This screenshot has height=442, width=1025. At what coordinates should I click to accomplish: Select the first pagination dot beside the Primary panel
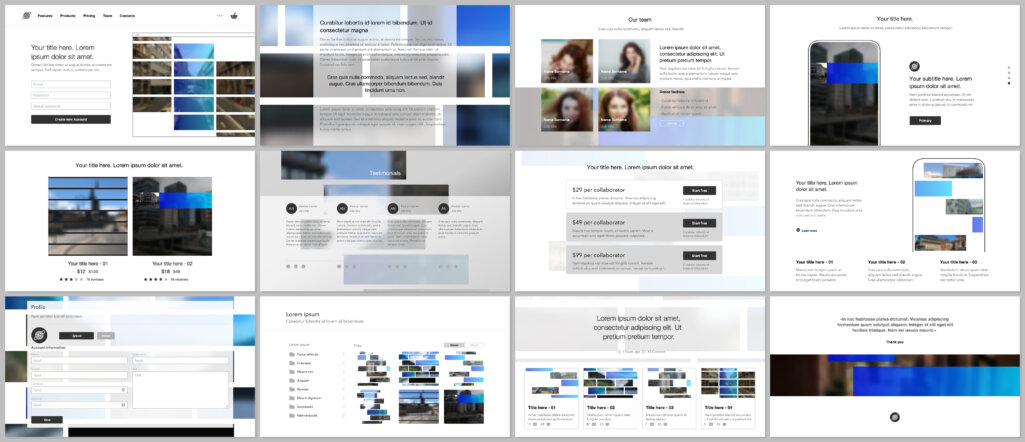pos(1008,67)
